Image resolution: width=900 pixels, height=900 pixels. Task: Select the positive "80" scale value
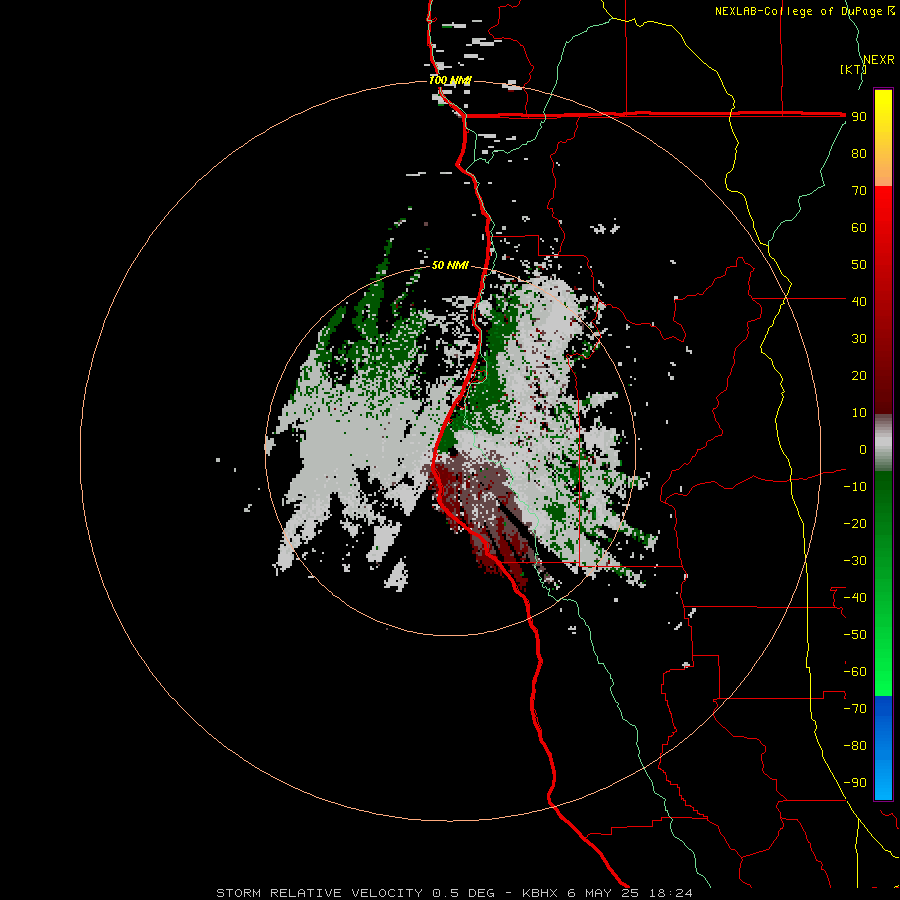(859, 154)
